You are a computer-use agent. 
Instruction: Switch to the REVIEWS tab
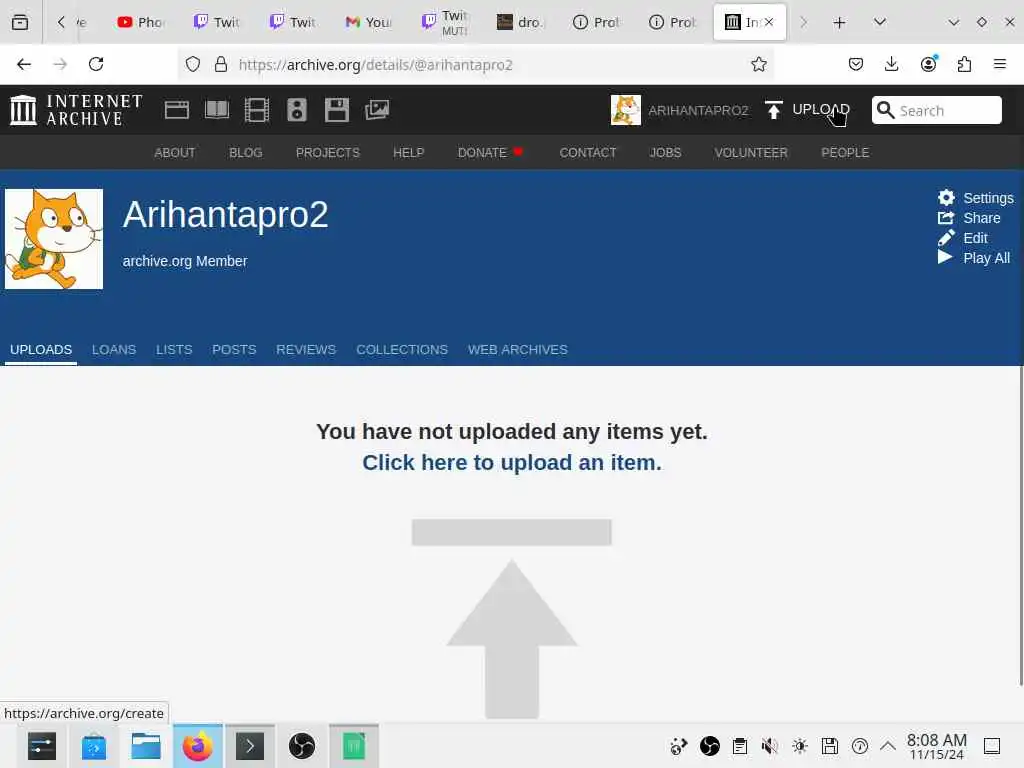point(306,350)
